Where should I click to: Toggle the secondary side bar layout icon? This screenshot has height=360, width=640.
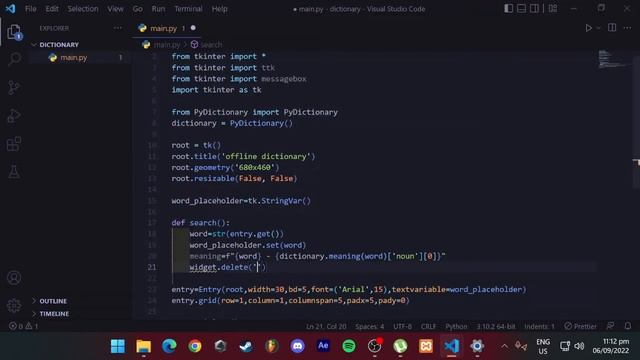point(534,9)
